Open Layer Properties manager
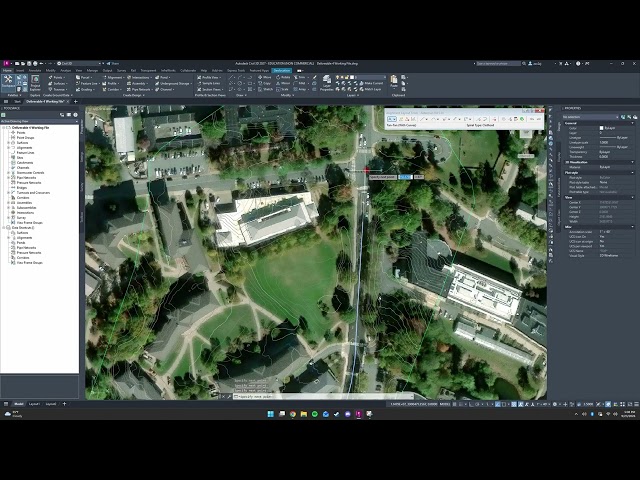 click(x=327, y=83)
